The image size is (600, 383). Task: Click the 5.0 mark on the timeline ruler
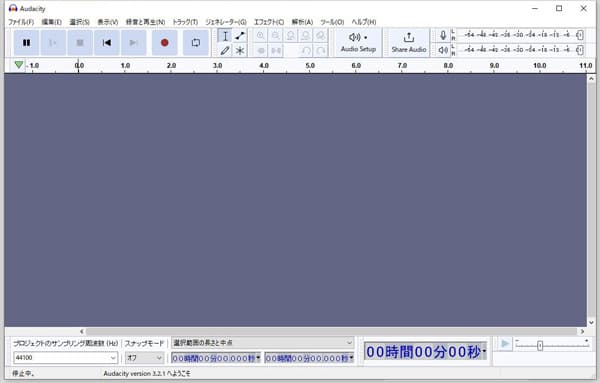310,65
